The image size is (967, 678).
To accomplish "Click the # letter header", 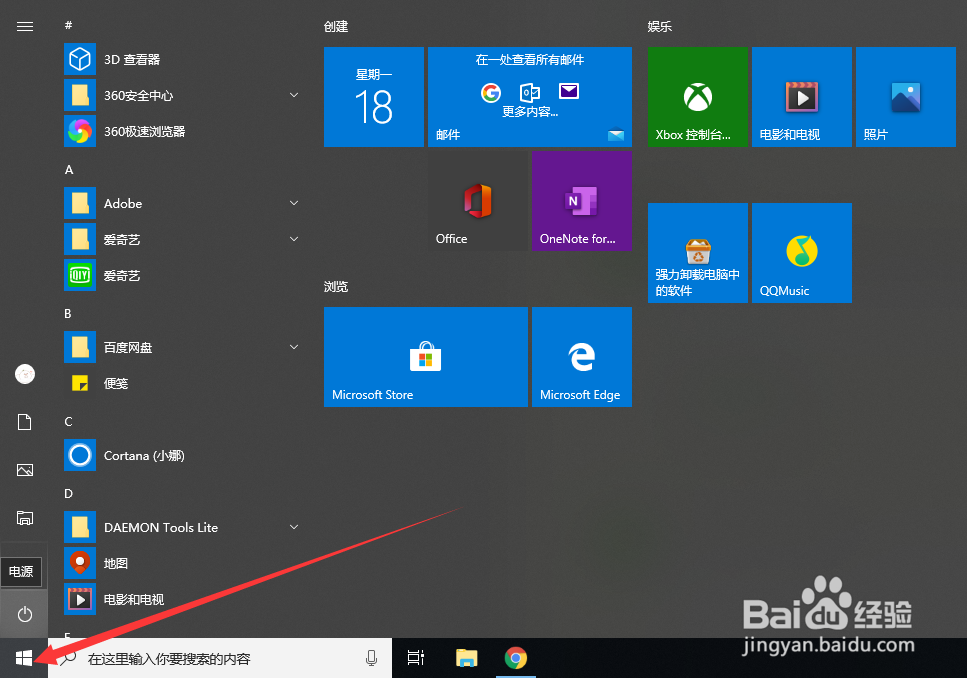I will tap(68, 25).
